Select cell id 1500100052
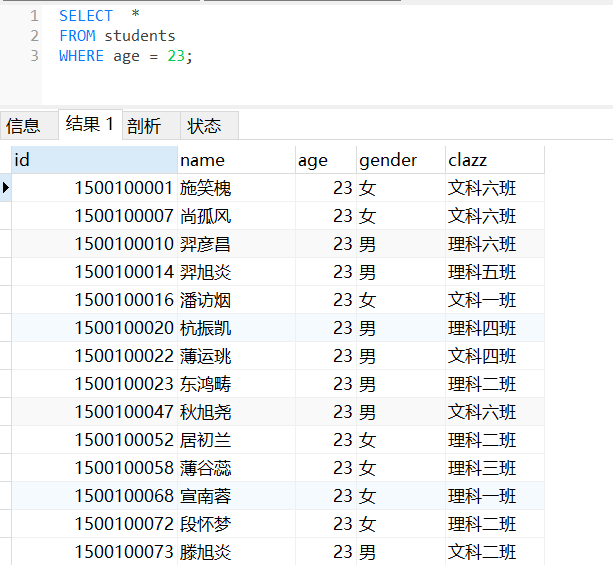Image resolution: width=613 pixels, height=565 pixels. click(95, 440)
